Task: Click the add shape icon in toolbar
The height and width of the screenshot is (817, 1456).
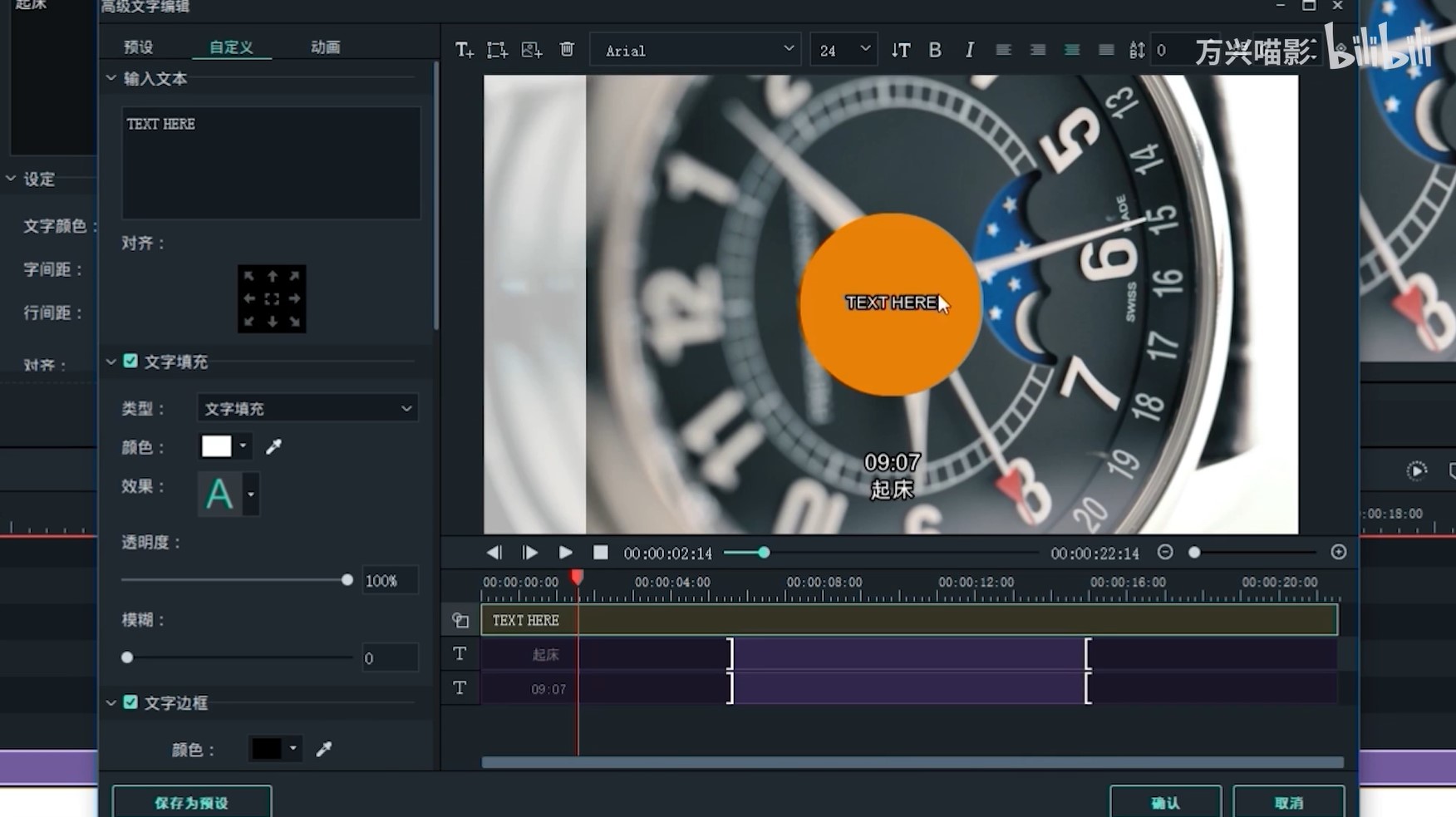Action: coord(497,51)
